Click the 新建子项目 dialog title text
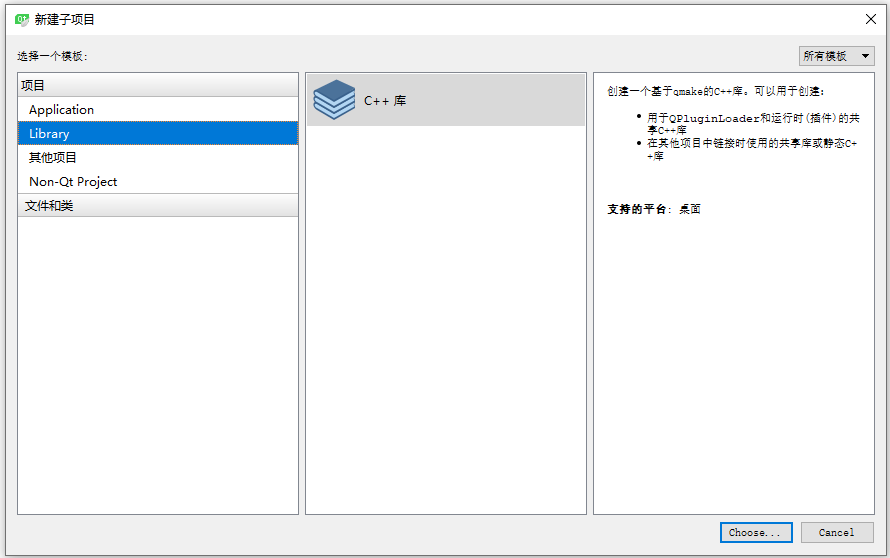 [64, 20]
